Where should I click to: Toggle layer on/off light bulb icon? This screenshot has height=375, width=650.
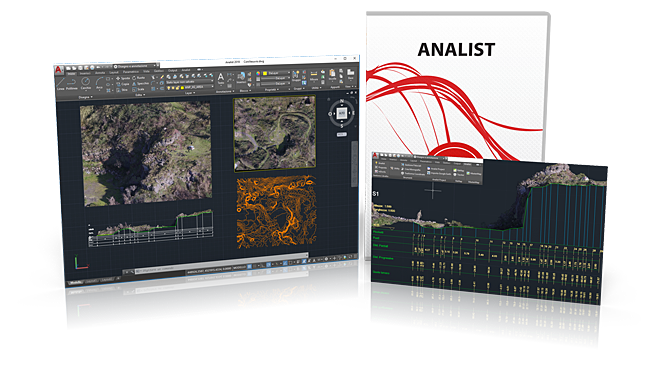click(x=168, y=88)
